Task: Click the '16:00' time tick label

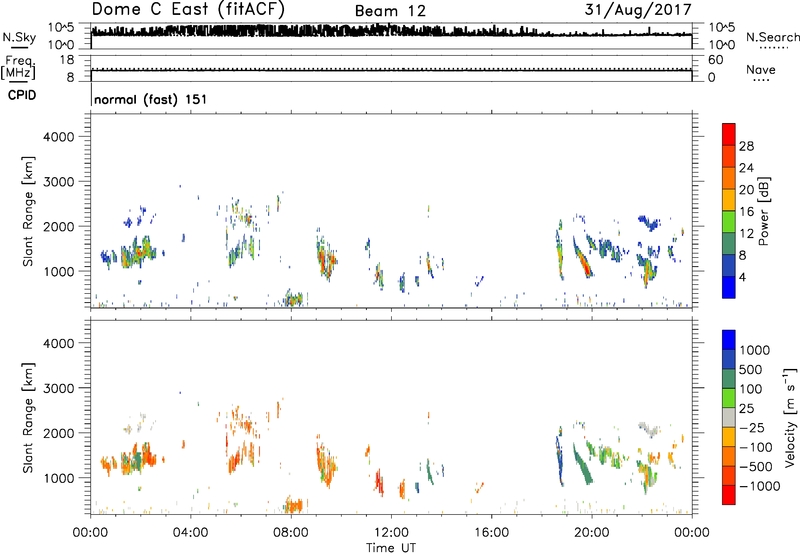Action: click(491, 533)
